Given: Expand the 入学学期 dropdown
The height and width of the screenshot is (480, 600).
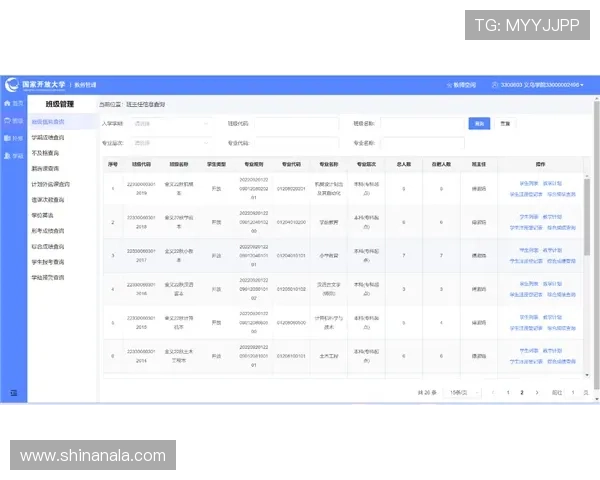Looking at the screenshot, I should click(172, 124).
